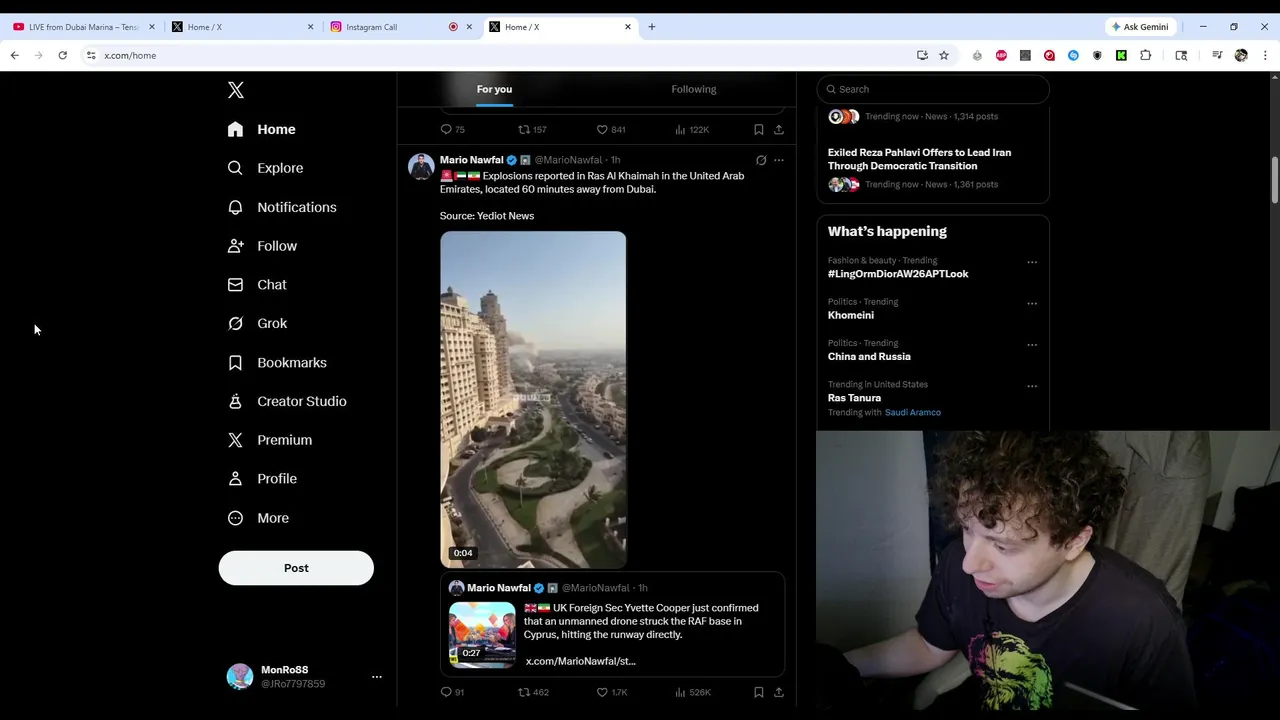Click the page vertical scrollbar
Image resolution: width=1280 pixels, height=720 pixels.
pos(1274,180)
